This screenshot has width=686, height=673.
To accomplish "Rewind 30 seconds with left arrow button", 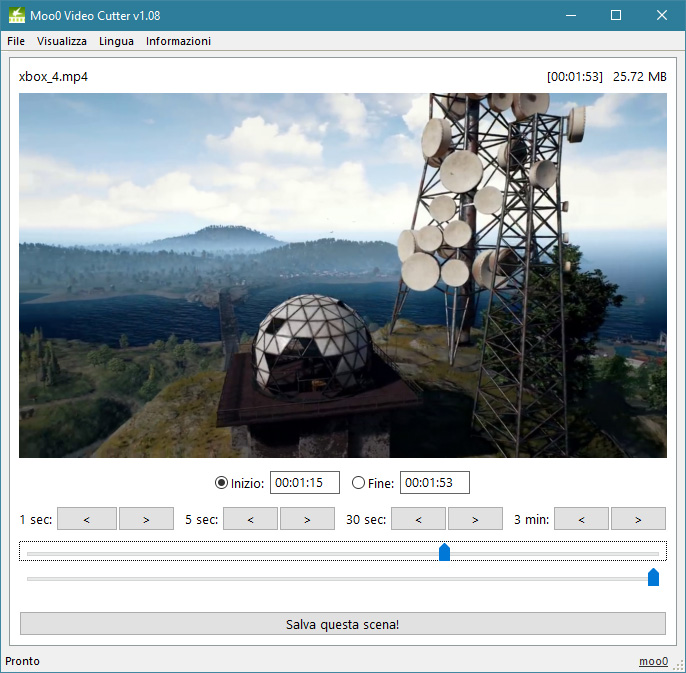I will (x=418, y=519).
